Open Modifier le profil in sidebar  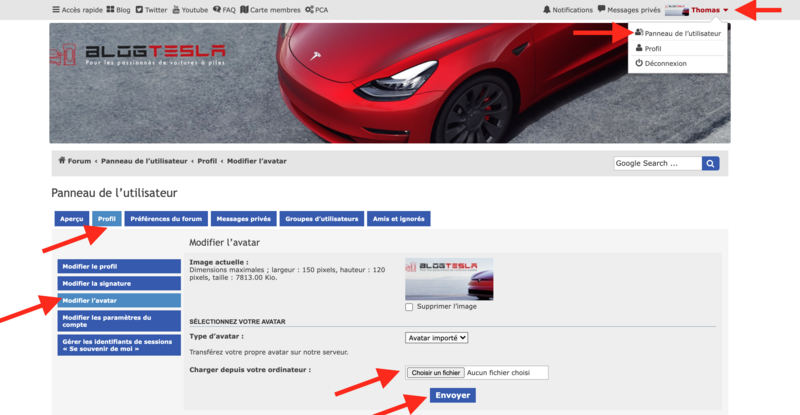point(119,266)
